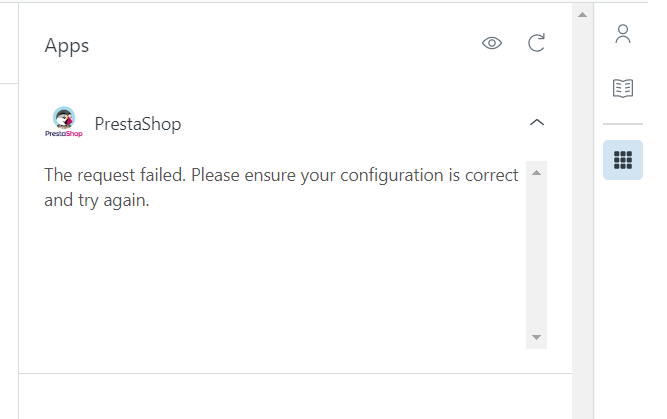The width and height of the screenshot is (667, 419).
Task: Click the PrestaShop logo icon
Action: pyautogui.click(x=63, y=122)
